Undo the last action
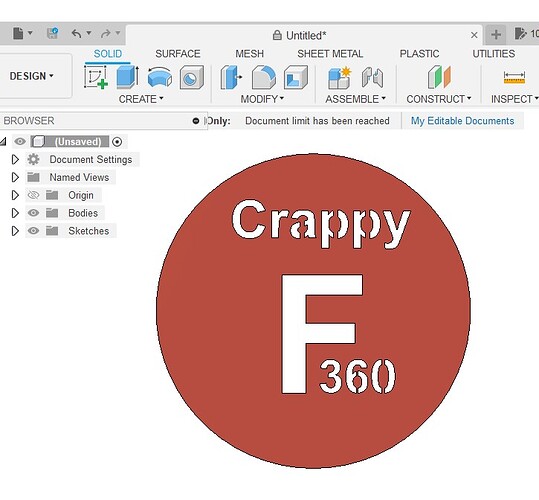 [76, 33]
